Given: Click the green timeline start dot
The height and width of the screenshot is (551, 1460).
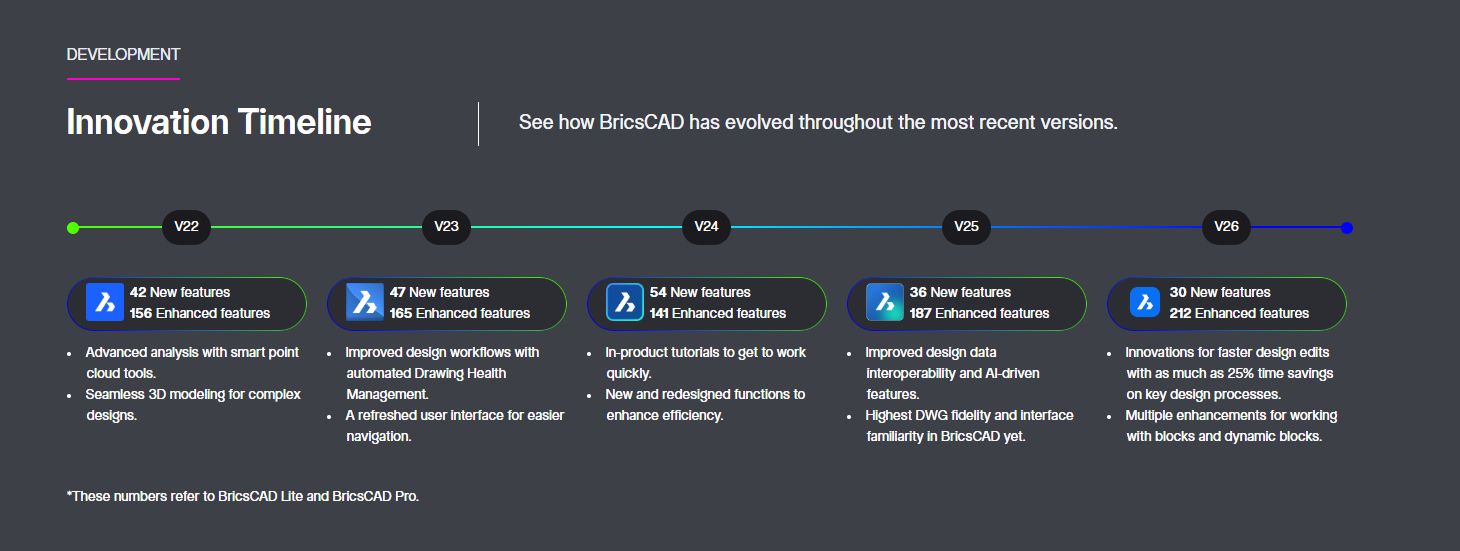Looking at the screenshot, I should click(x=73, y=228).
